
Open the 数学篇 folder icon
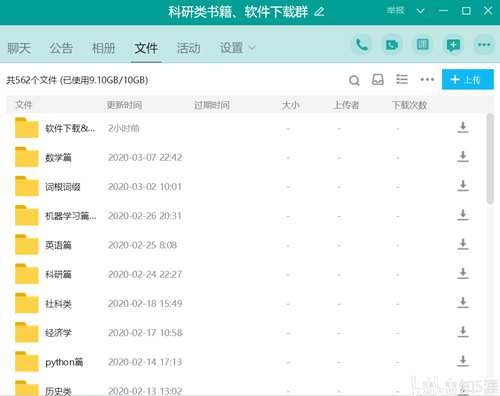pyautogui.click(x=27, y=157)
